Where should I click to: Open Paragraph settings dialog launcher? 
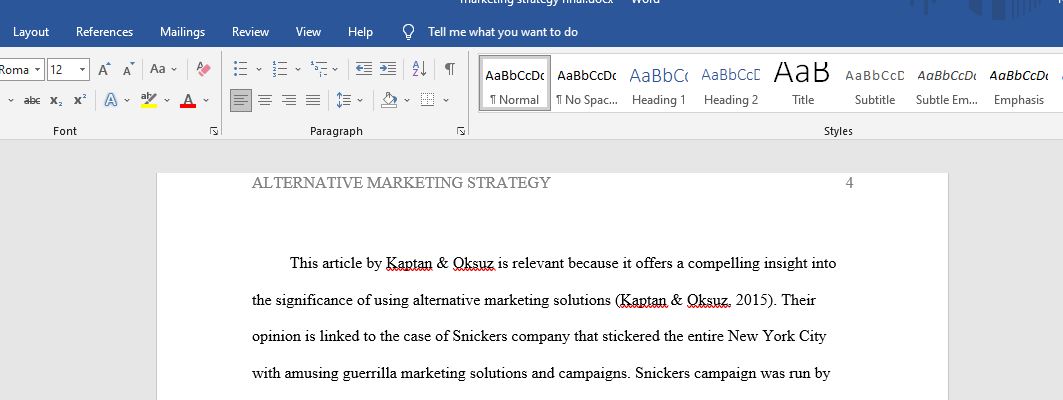(x=462, y=132)
